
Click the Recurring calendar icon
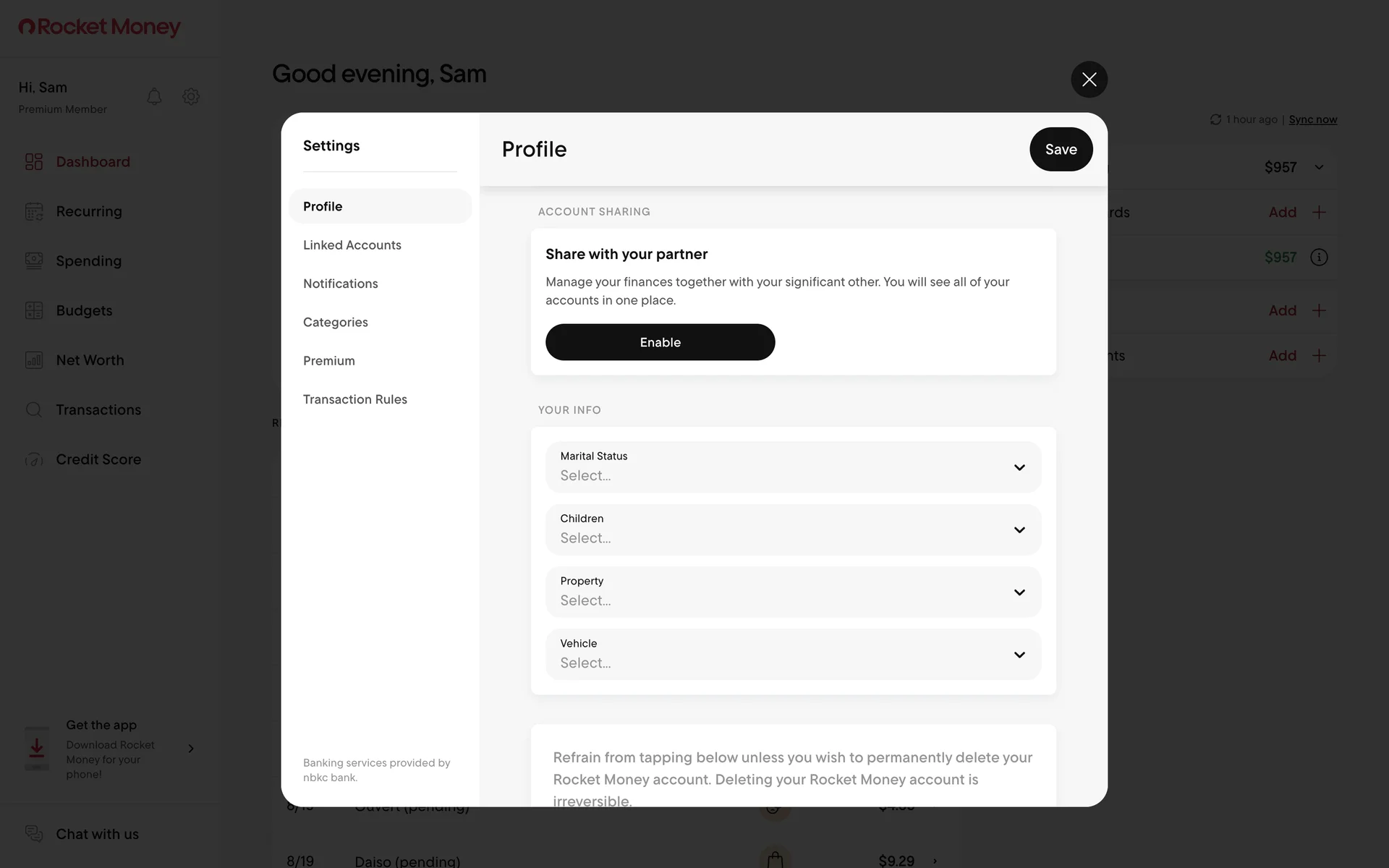34,211
